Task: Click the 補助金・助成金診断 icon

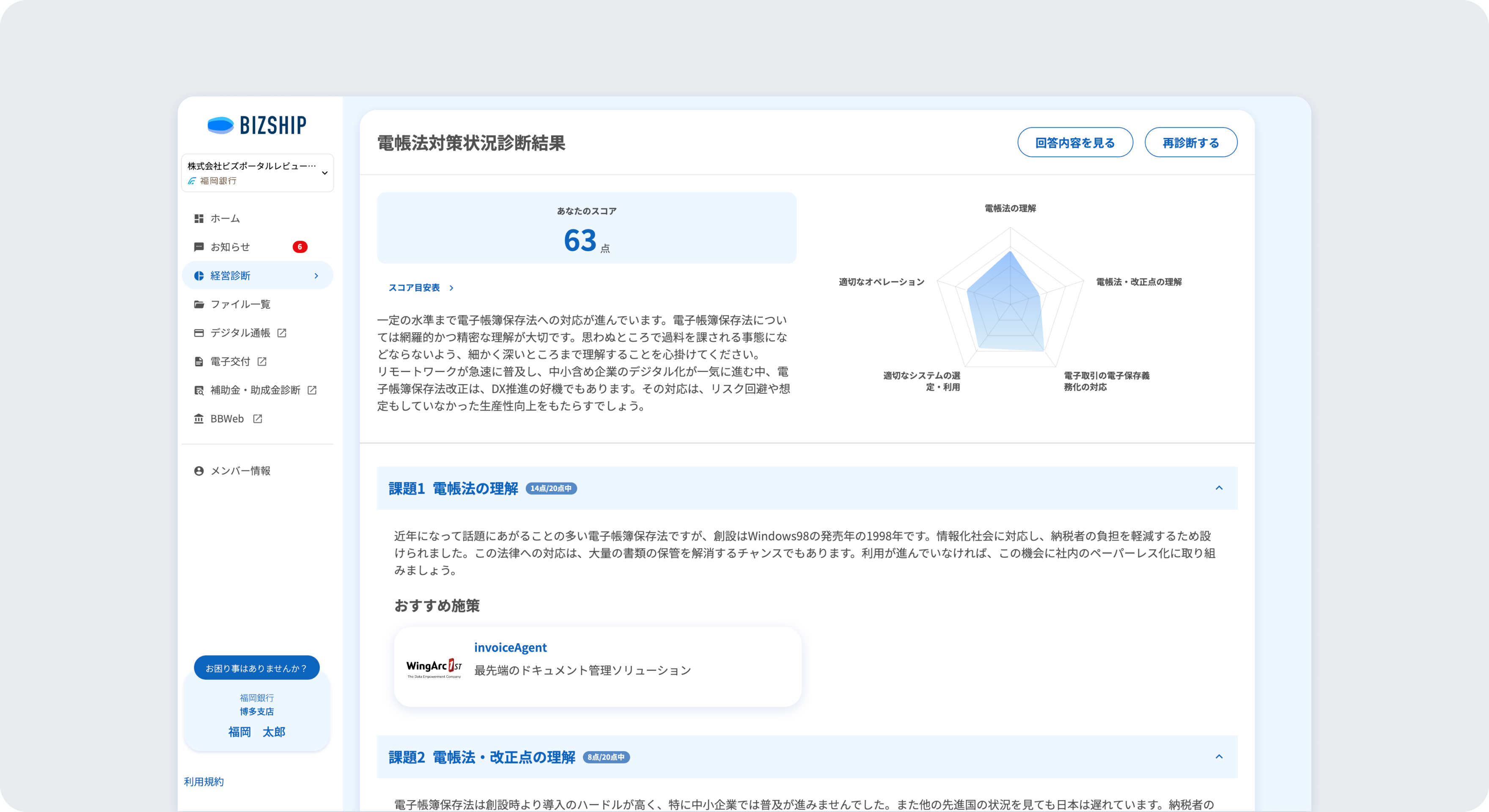Action: (197, 390)
